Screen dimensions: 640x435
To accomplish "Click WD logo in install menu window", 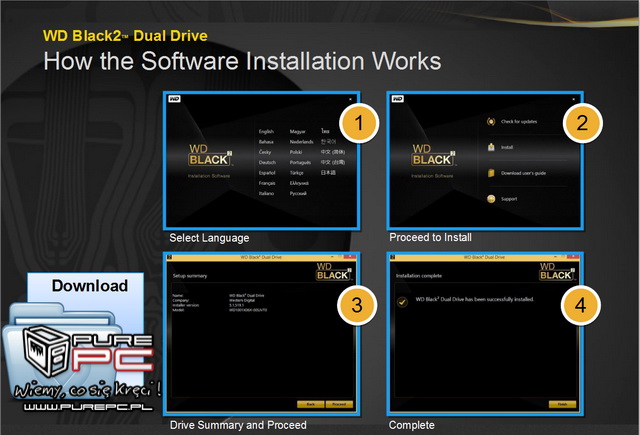I will click(x=398, y=99).
